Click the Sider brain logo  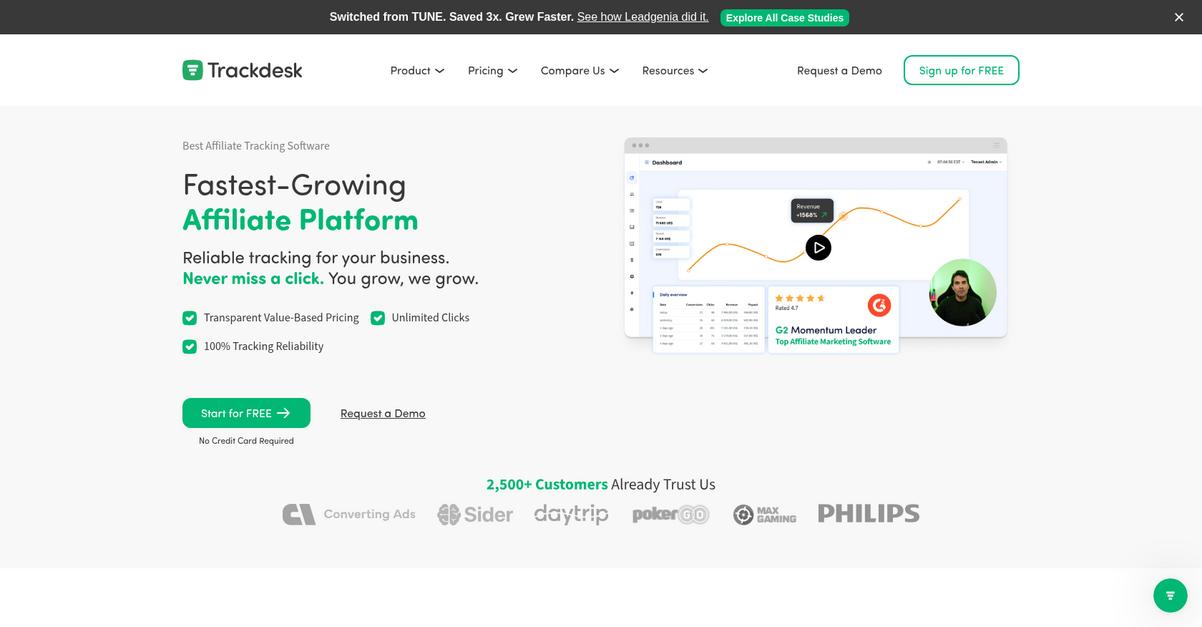475,514
